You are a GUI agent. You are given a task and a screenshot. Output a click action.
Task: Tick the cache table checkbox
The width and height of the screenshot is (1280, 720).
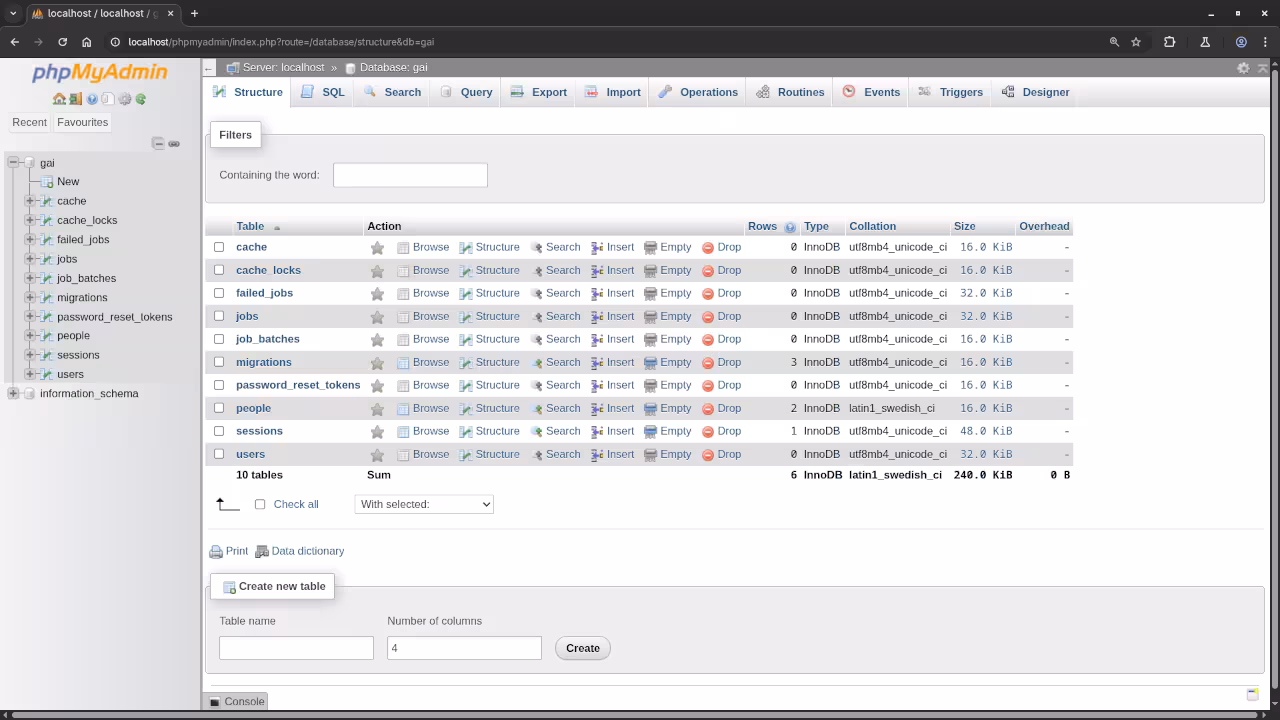219,247
